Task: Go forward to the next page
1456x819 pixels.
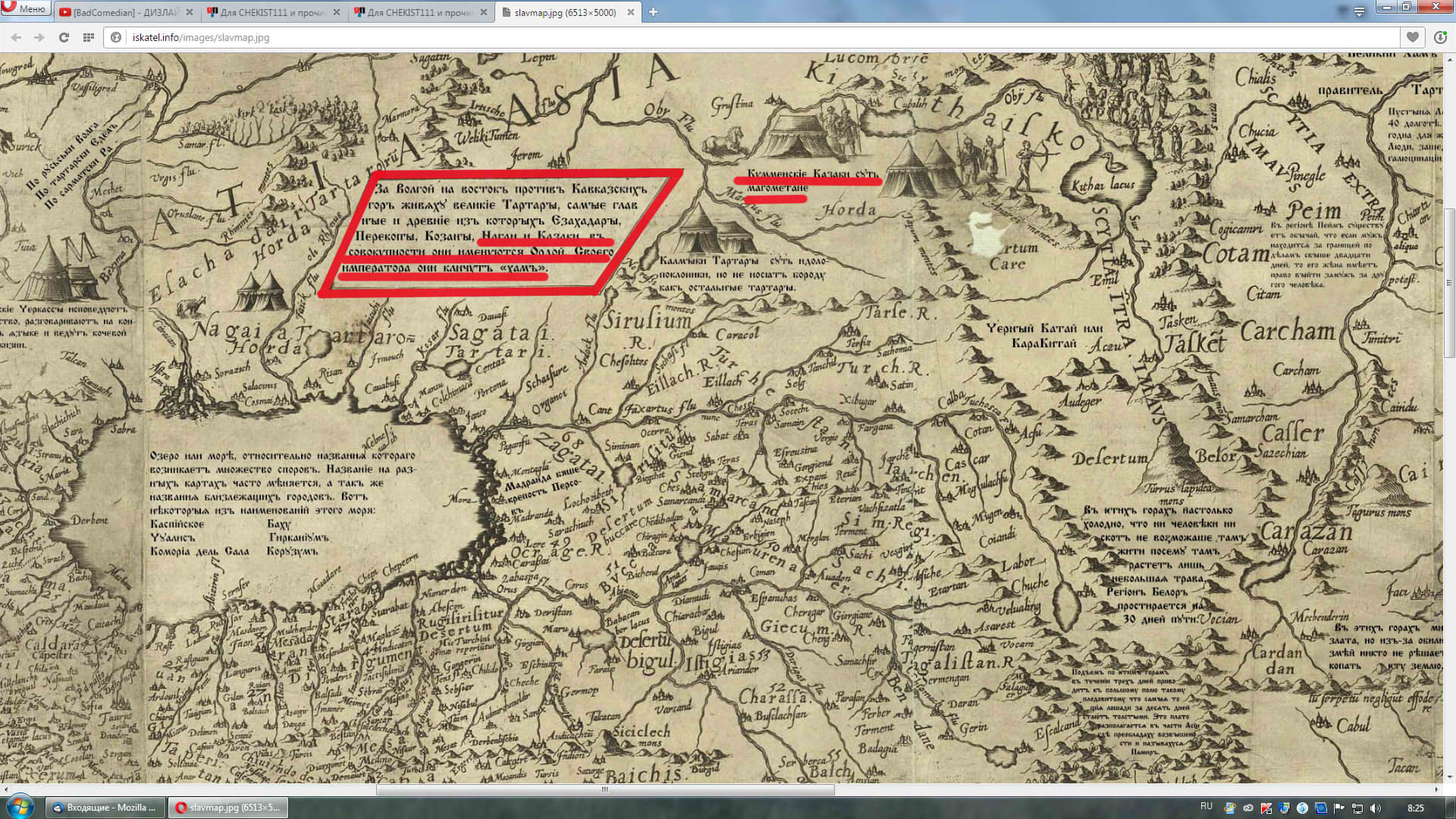Action: point(39,37)
